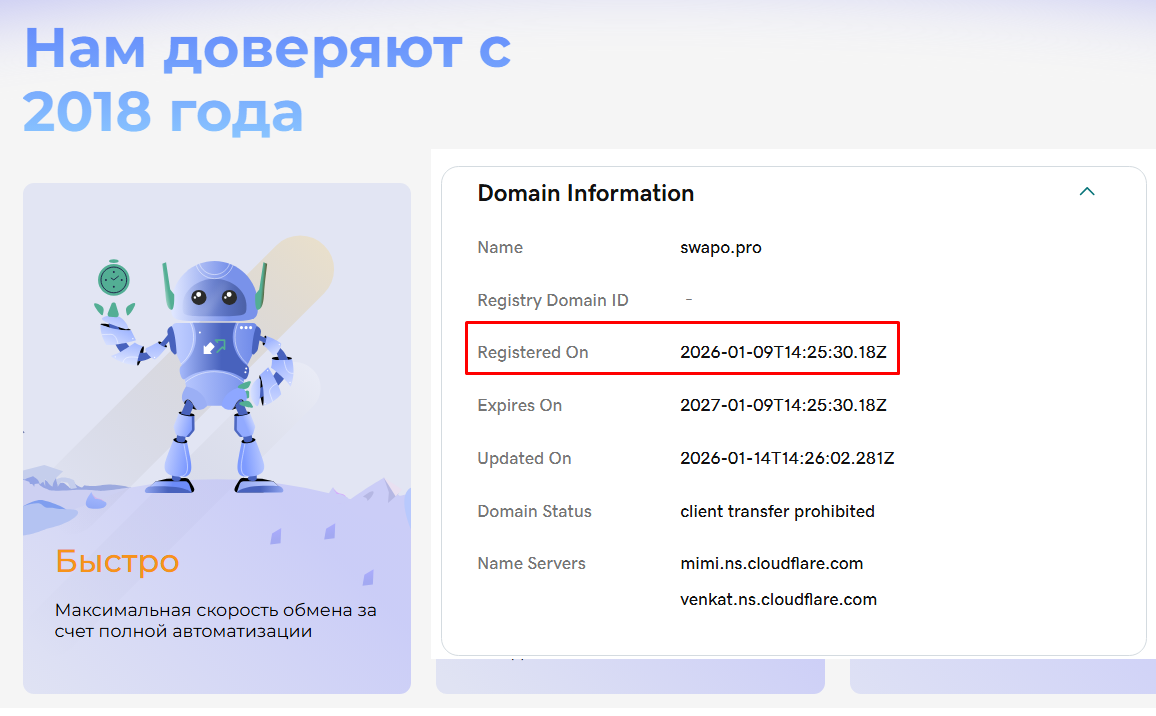Click the Name field label
The width and height of the screenshot is (1156, 716).
point(500,248)
